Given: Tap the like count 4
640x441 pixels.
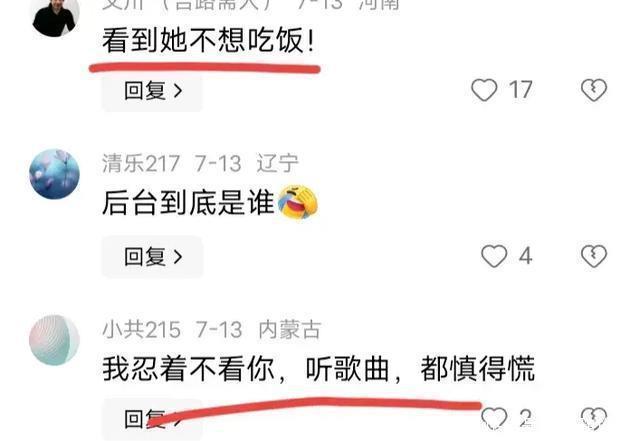Looking at the screenshot, I should tap(525, 256).
